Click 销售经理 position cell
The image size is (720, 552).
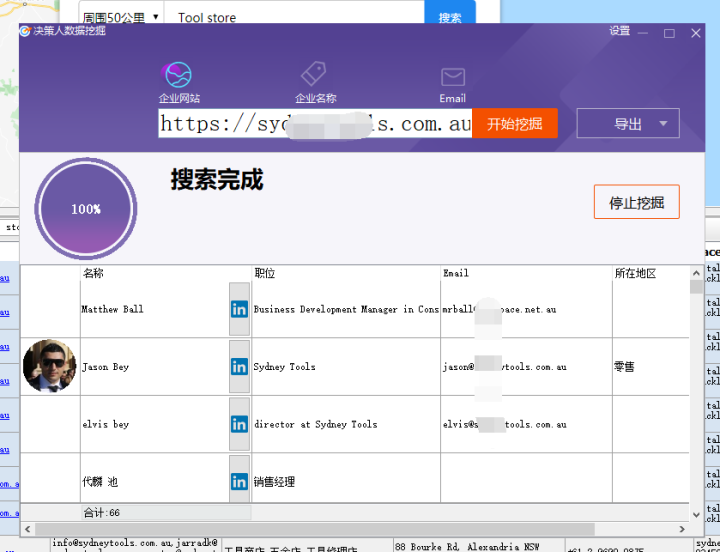(x=346, y=478)
